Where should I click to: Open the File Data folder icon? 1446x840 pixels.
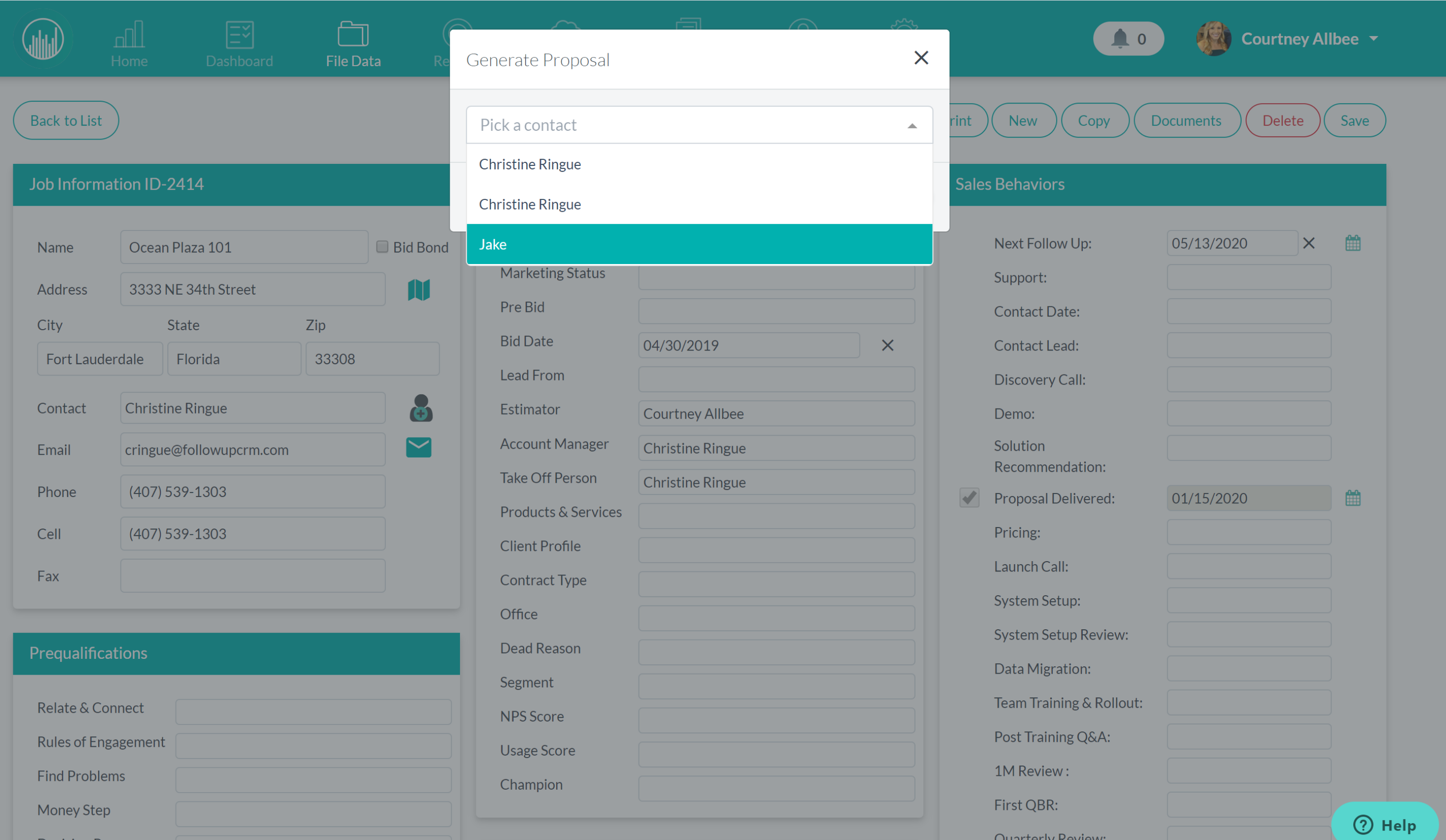(353, 35)
